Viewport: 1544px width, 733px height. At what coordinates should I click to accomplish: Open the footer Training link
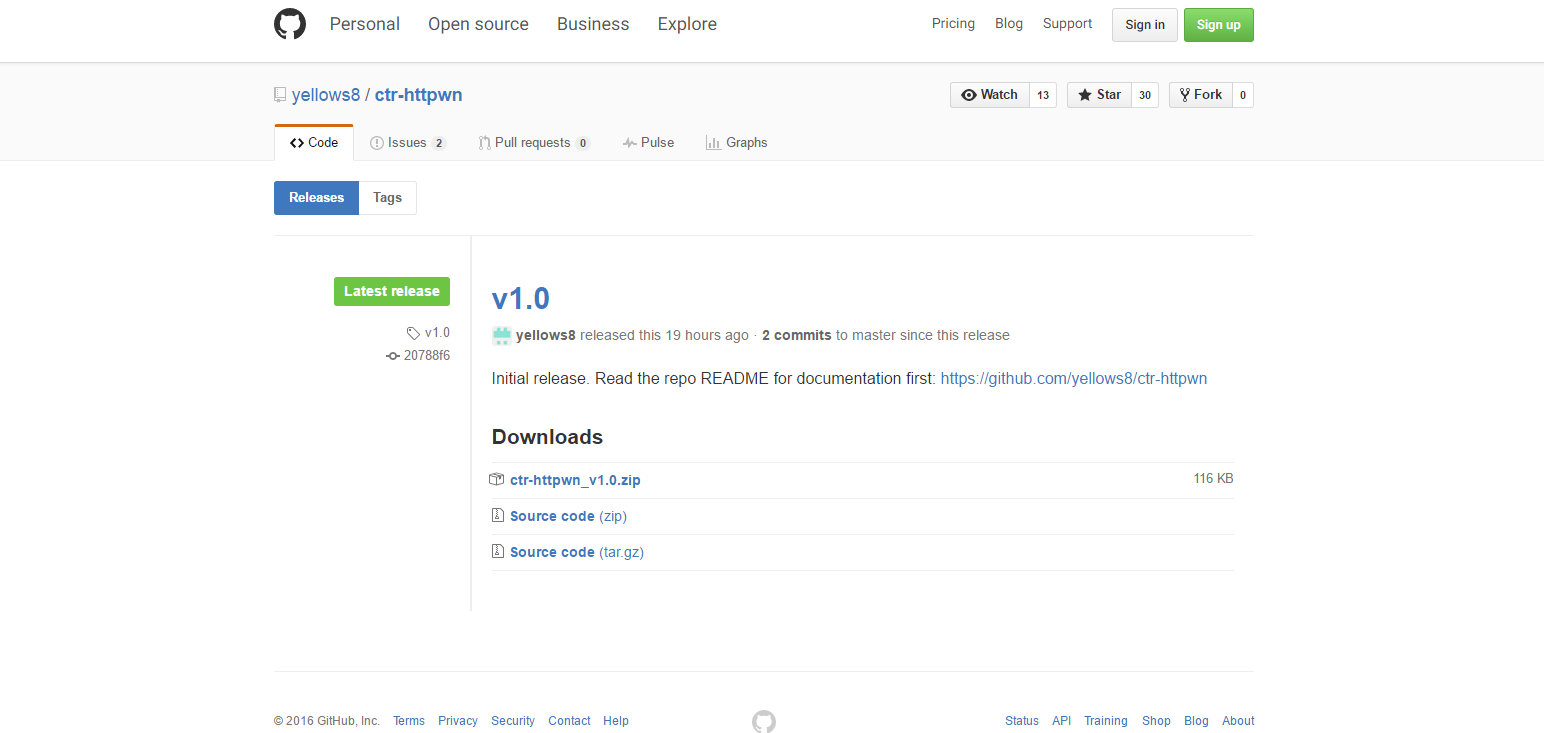pos(1106,721)
